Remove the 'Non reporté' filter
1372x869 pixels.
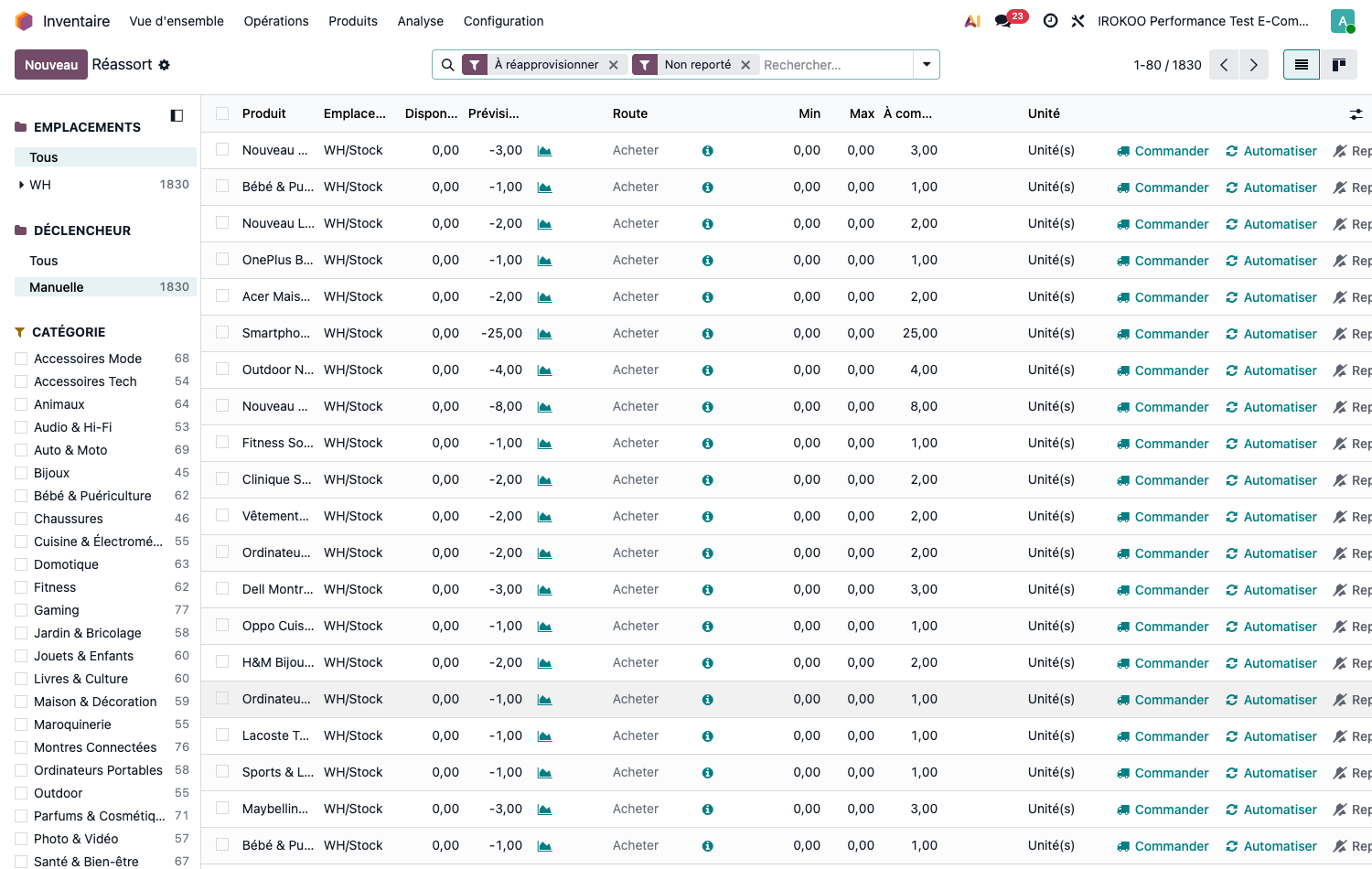click(x=745, y=65)
